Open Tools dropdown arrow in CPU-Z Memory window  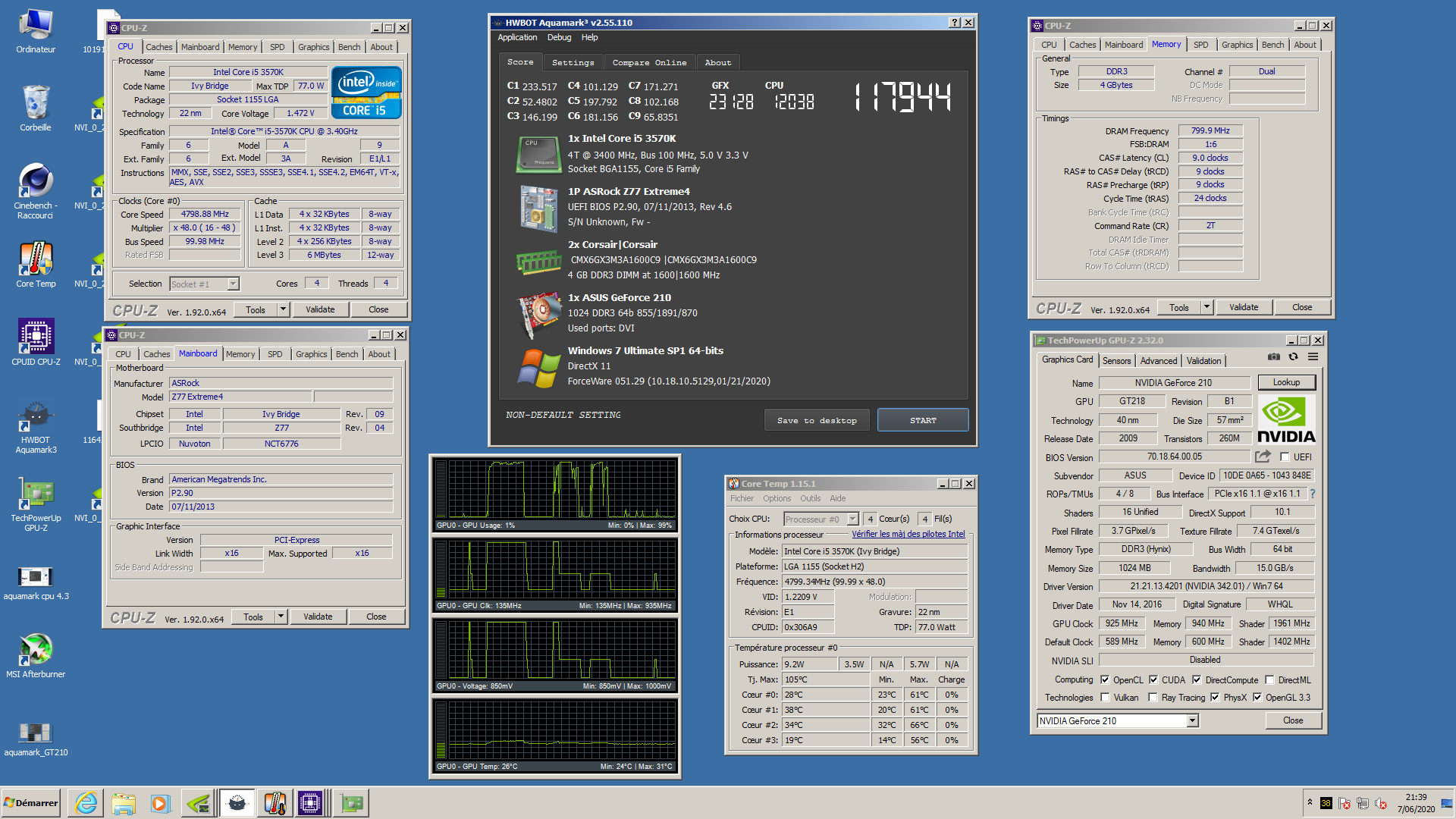1207,307
